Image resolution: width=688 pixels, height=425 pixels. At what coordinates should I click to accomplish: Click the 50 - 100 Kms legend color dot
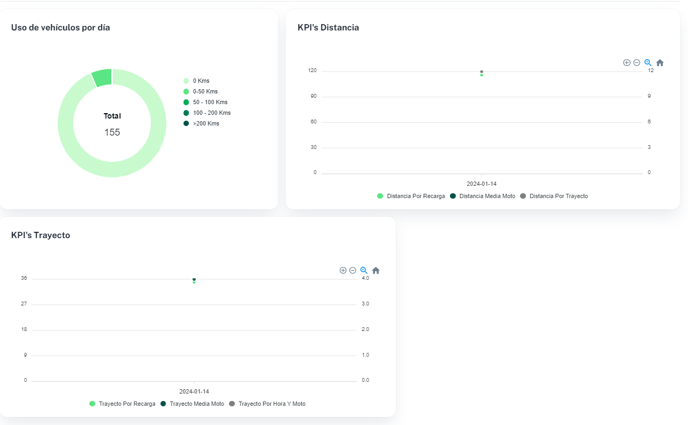point(186,102)
